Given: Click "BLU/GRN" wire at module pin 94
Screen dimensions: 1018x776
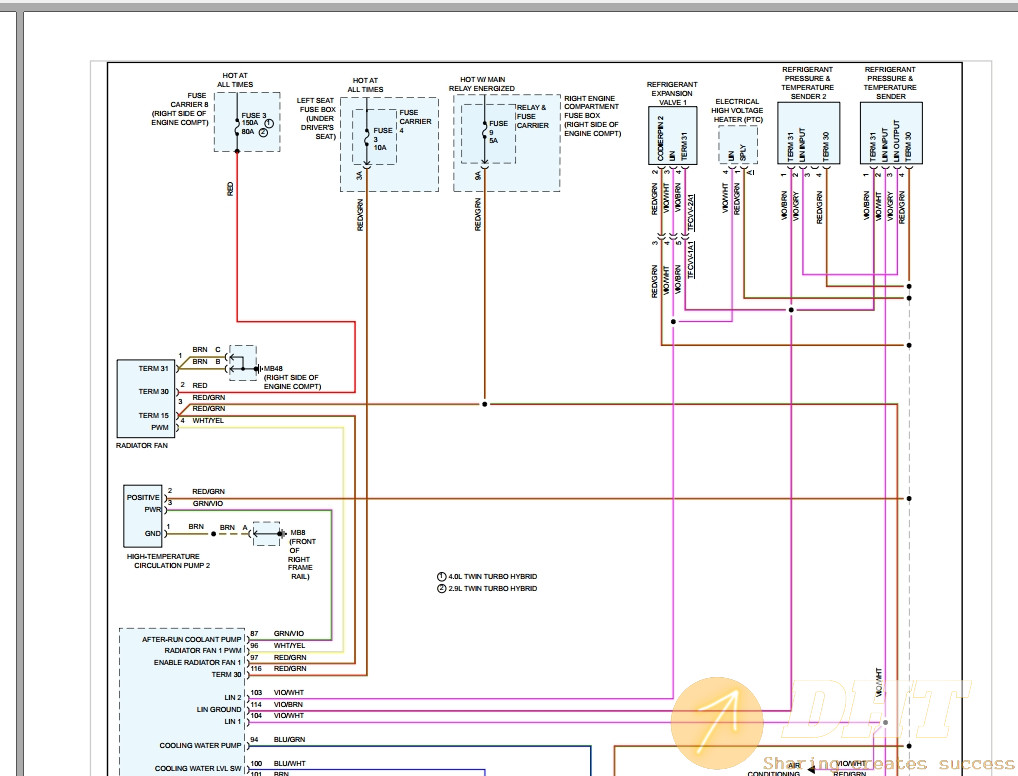Looking at the screenshot, I should click(289, 740).
